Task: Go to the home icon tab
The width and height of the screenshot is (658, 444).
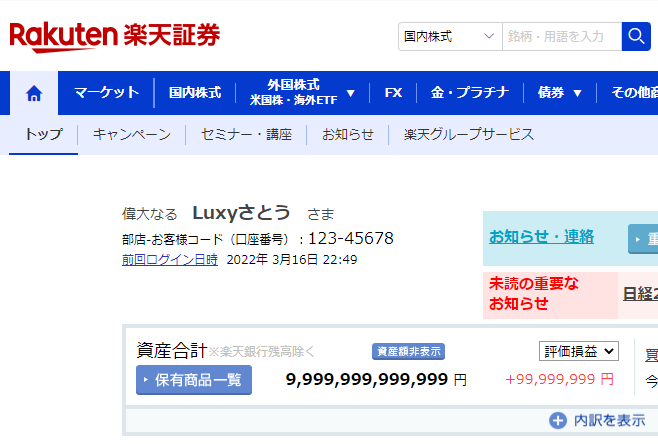Action: (34, 93)
